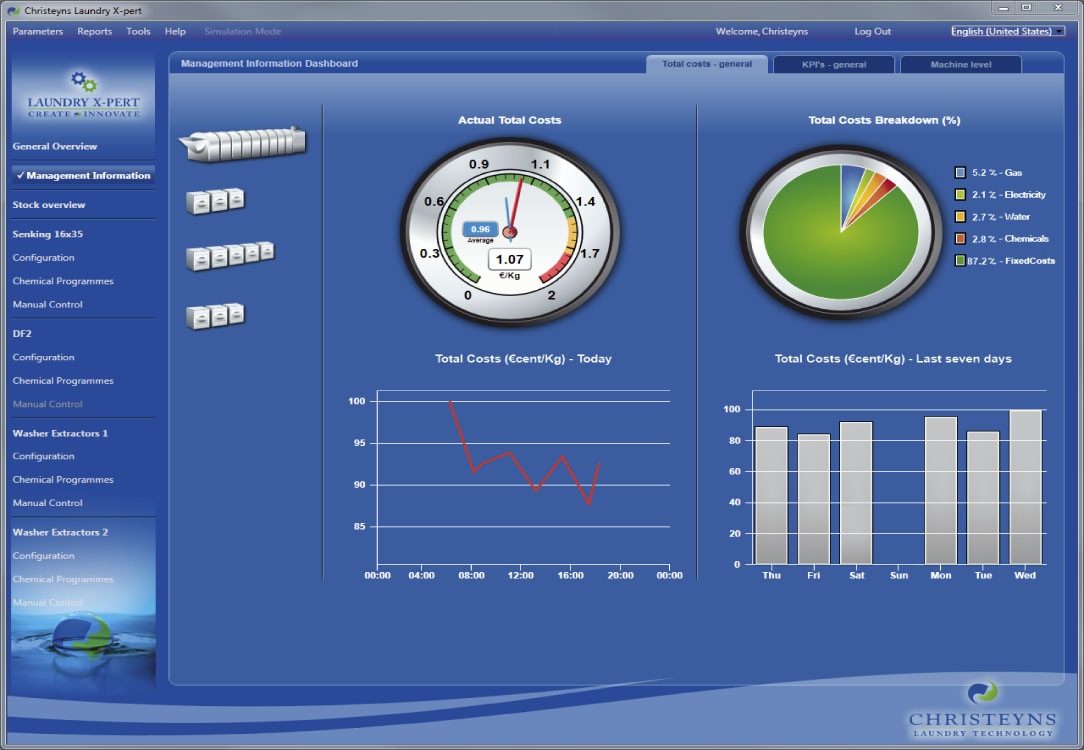Open Configuration under Washer Extractors 1
Viewport: 1084px width, 750px height.
coord(44,456)
